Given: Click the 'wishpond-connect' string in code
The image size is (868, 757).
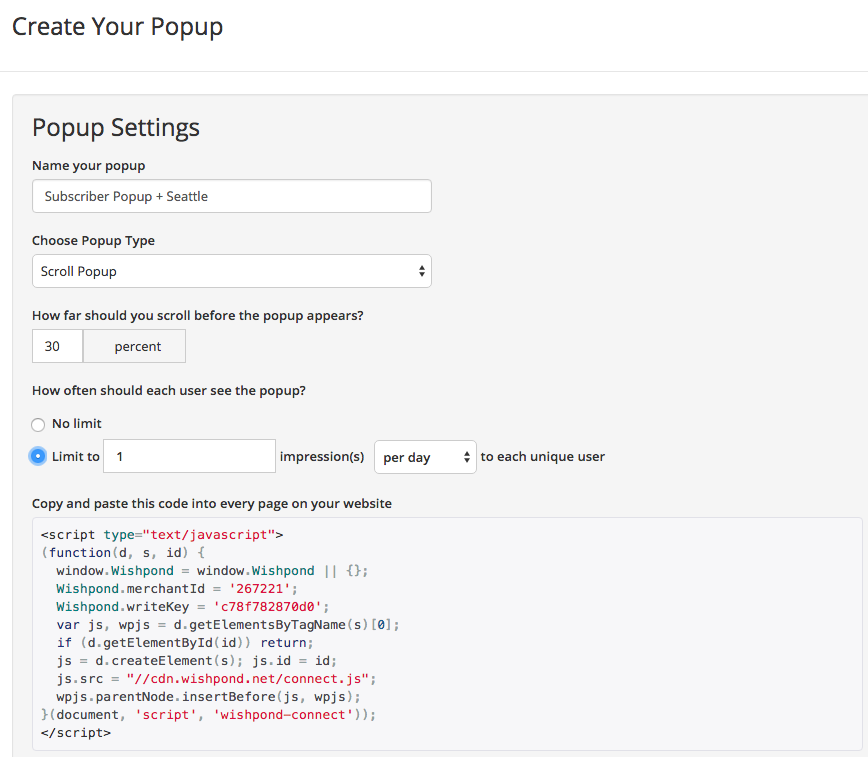Looking at the screenshot, I should pyautogui.click(x=283, y=714).
